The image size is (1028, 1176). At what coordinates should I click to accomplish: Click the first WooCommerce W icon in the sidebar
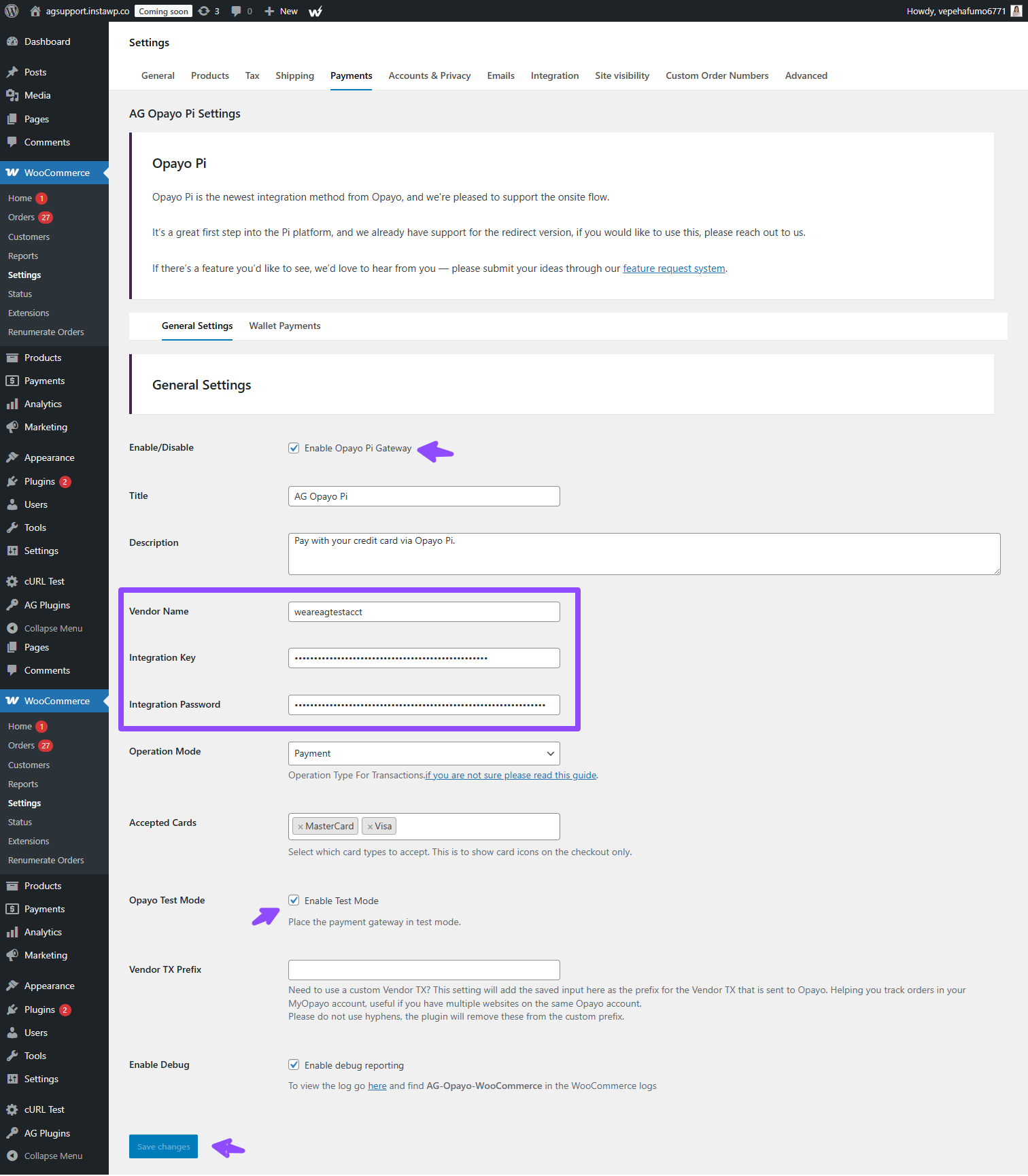[12, 173]
